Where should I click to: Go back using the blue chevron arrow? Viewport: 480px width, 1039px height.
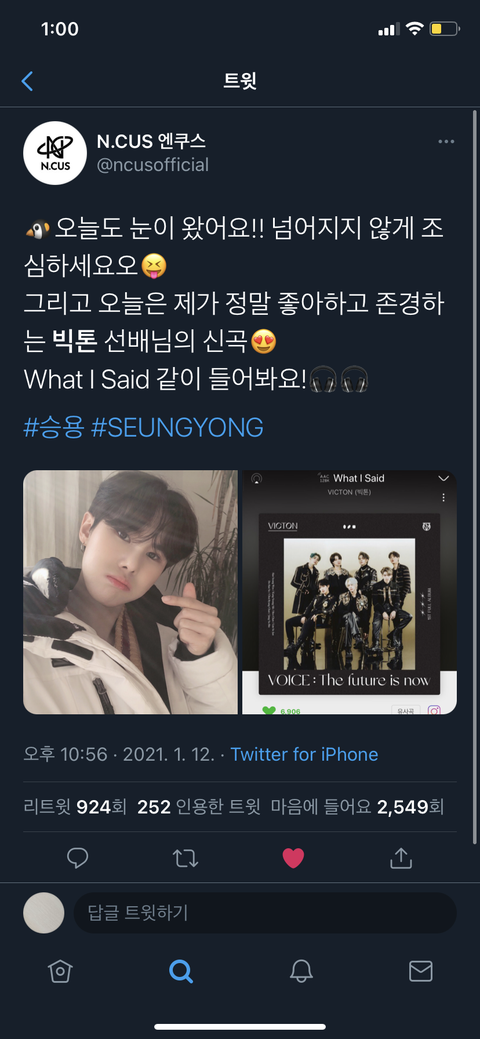tap(27, 82)
